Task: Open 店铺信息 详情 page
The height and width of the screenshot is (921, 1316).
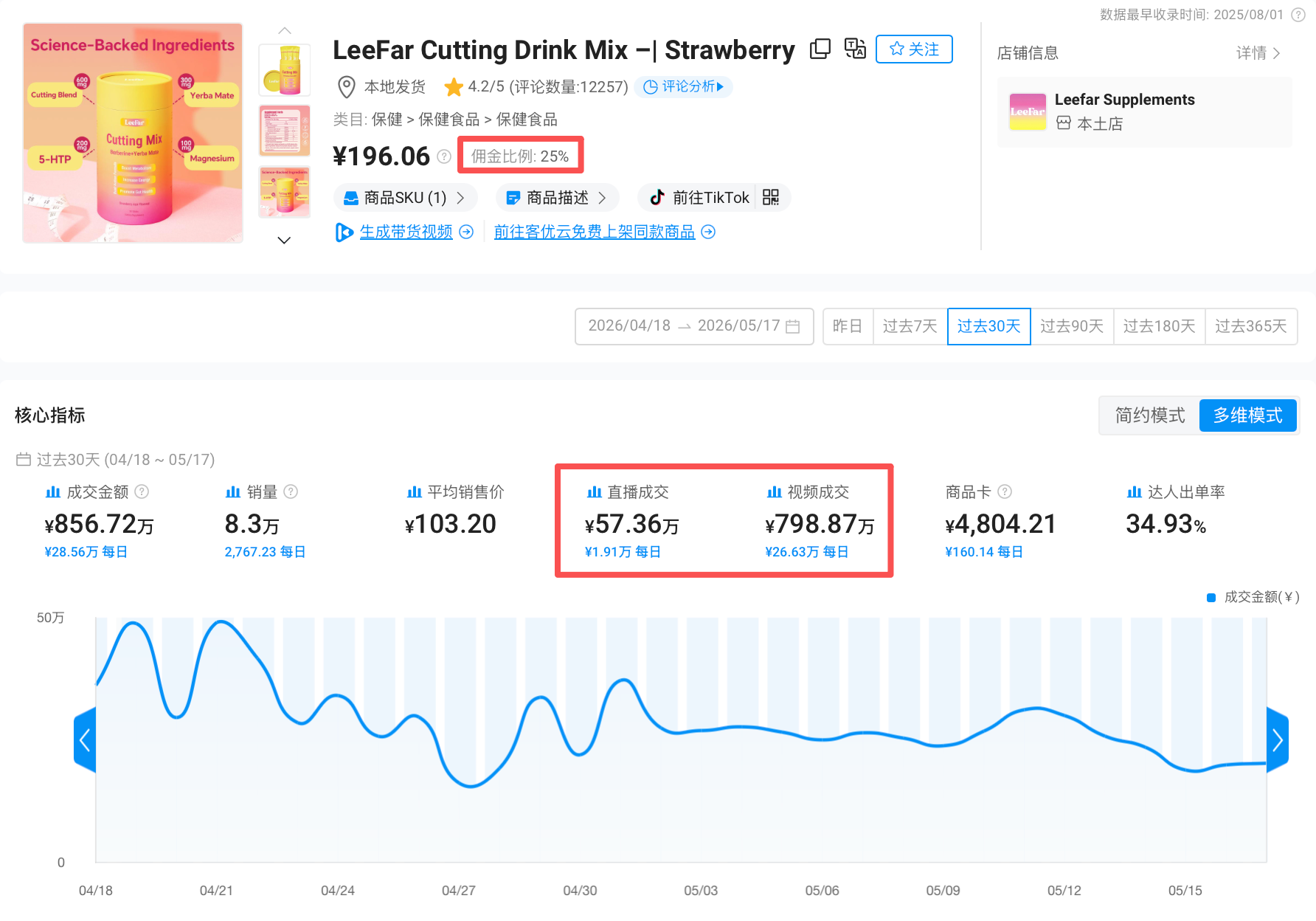Action: (x=1258, y=53)
